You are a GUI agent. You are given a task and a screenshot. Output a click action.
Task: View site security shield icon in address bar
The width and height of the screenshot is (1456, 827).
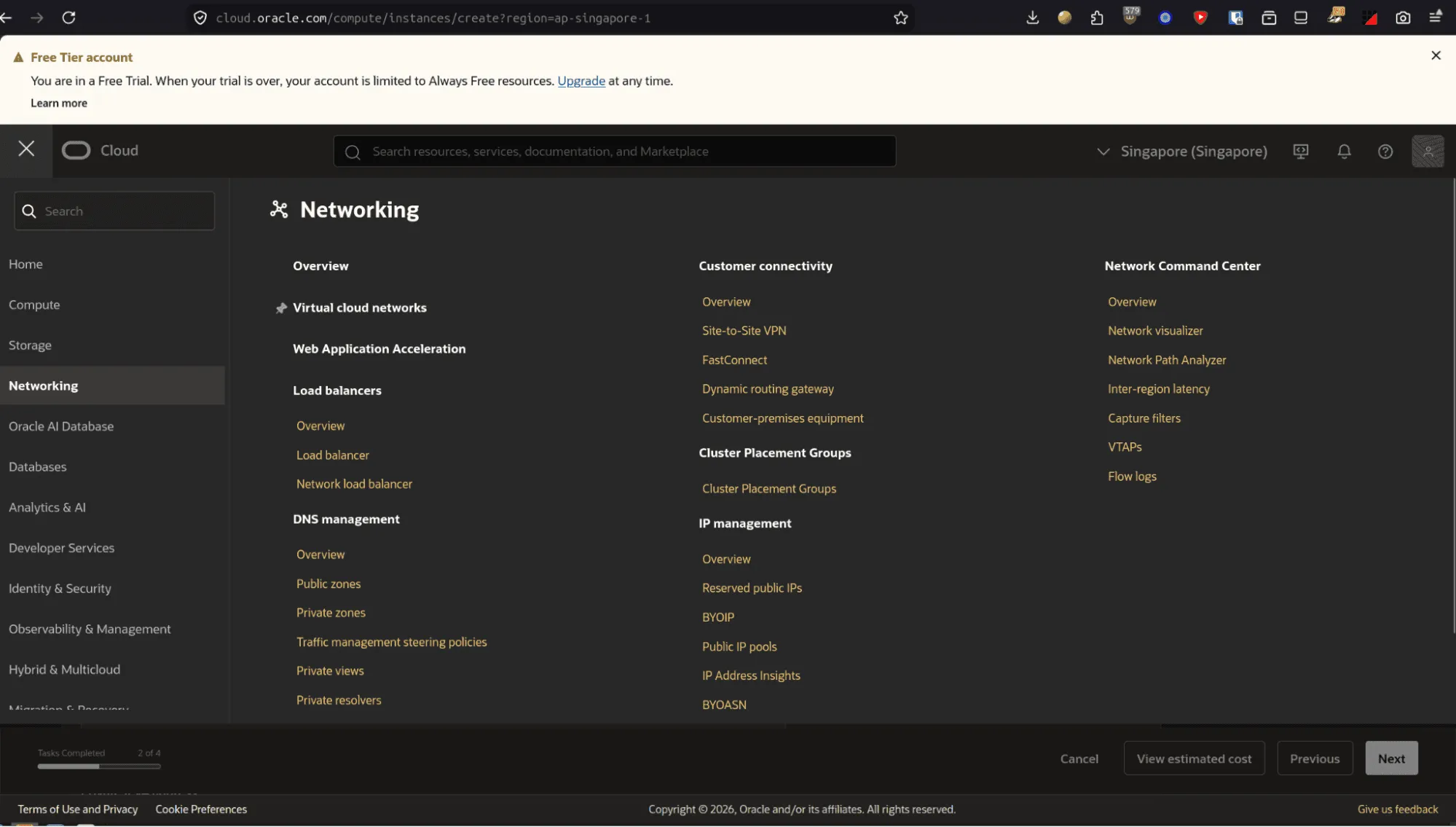200,17
